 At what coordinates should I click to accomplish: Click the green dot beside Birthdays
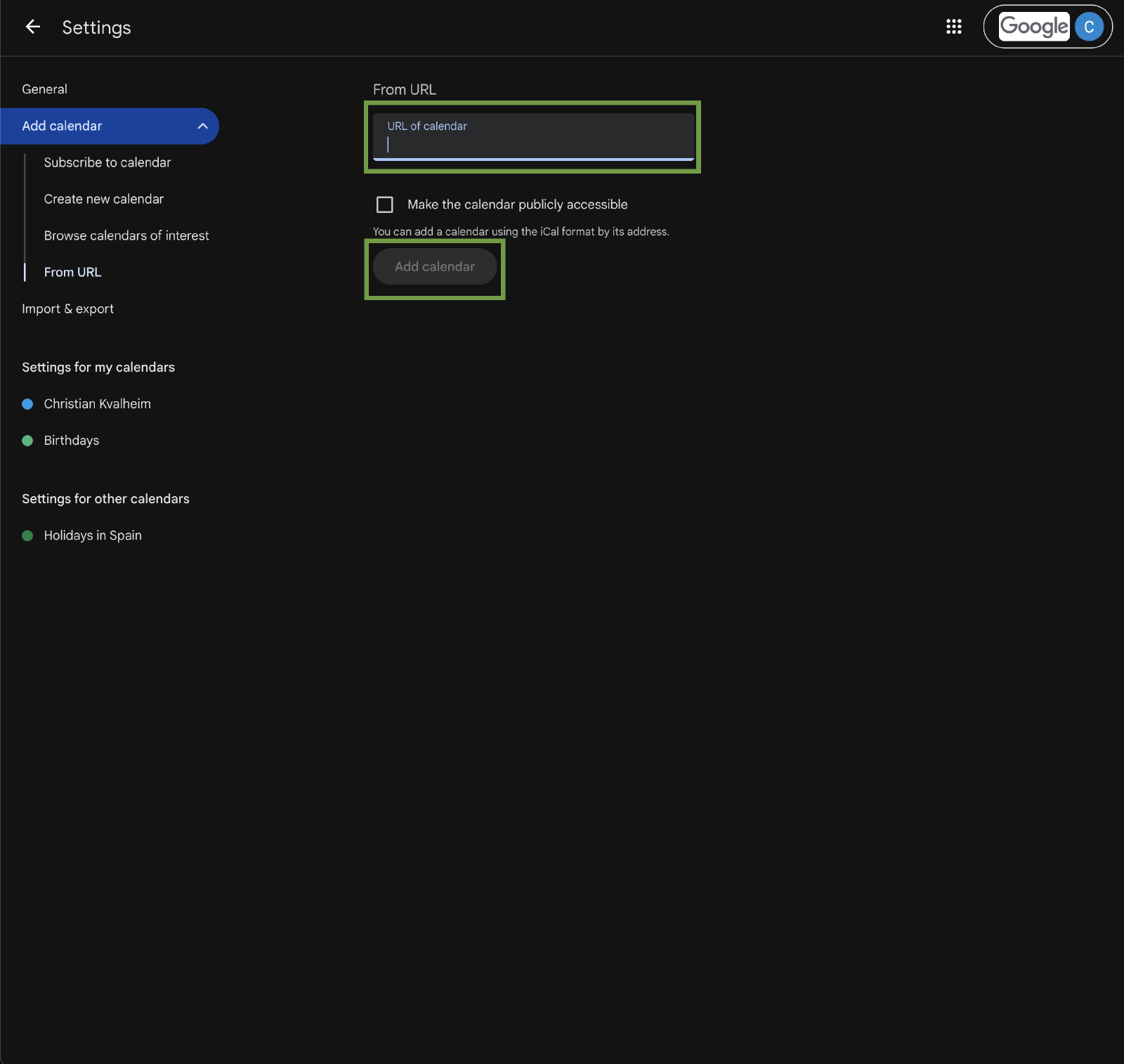(27, 441)
